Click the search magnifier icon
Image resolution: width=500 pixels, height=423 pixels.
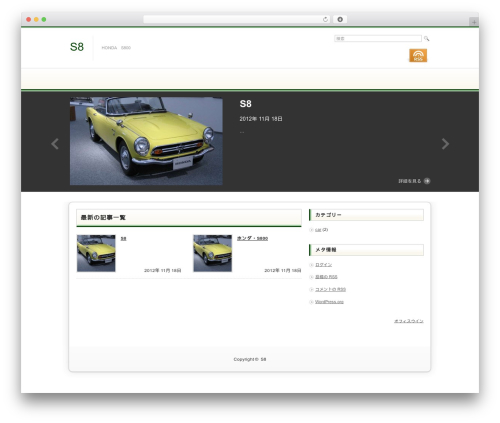coord(426,39)
